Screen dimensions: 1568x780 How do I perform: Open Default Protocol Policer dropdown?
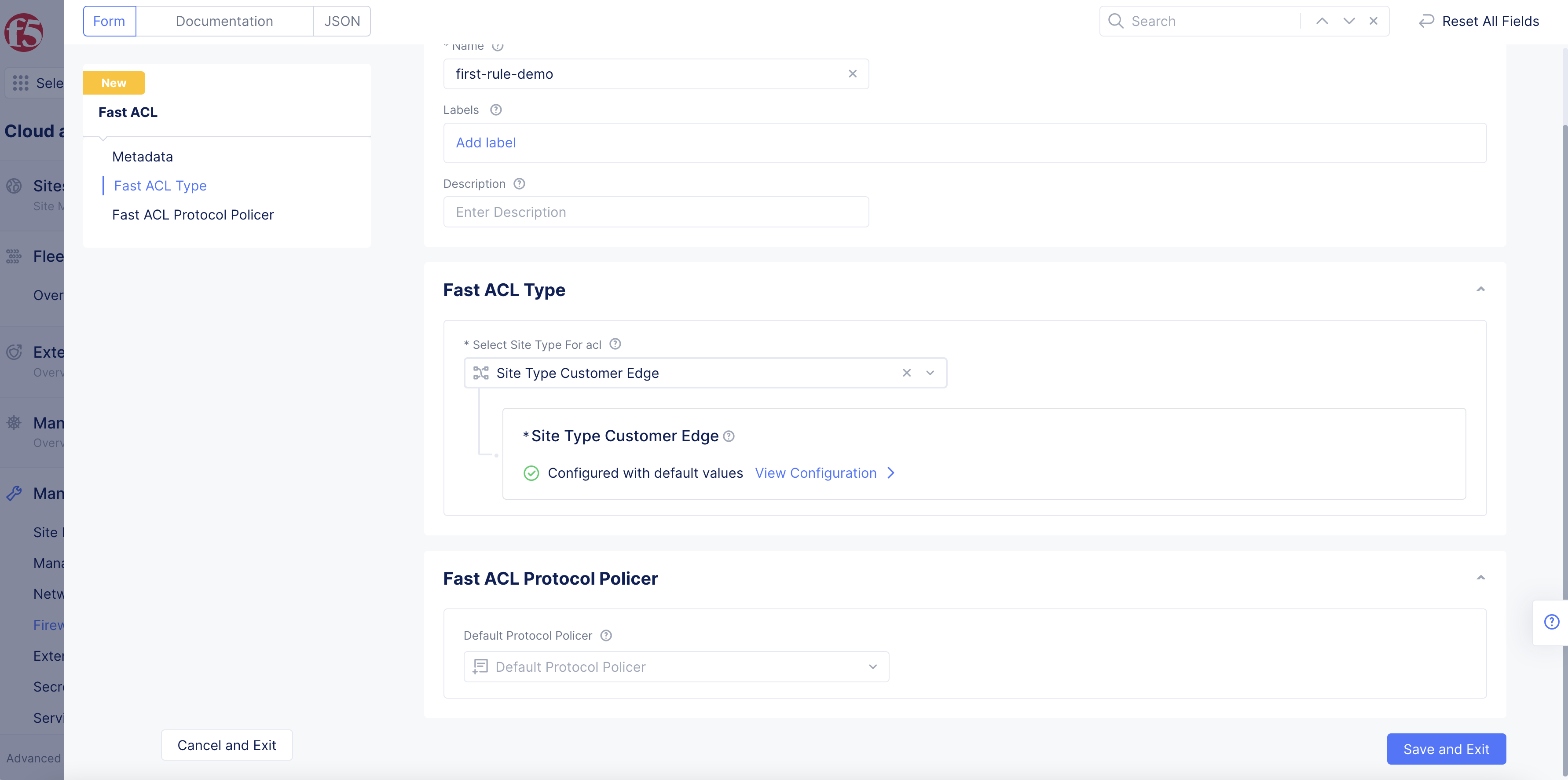(x=872, y=667)
